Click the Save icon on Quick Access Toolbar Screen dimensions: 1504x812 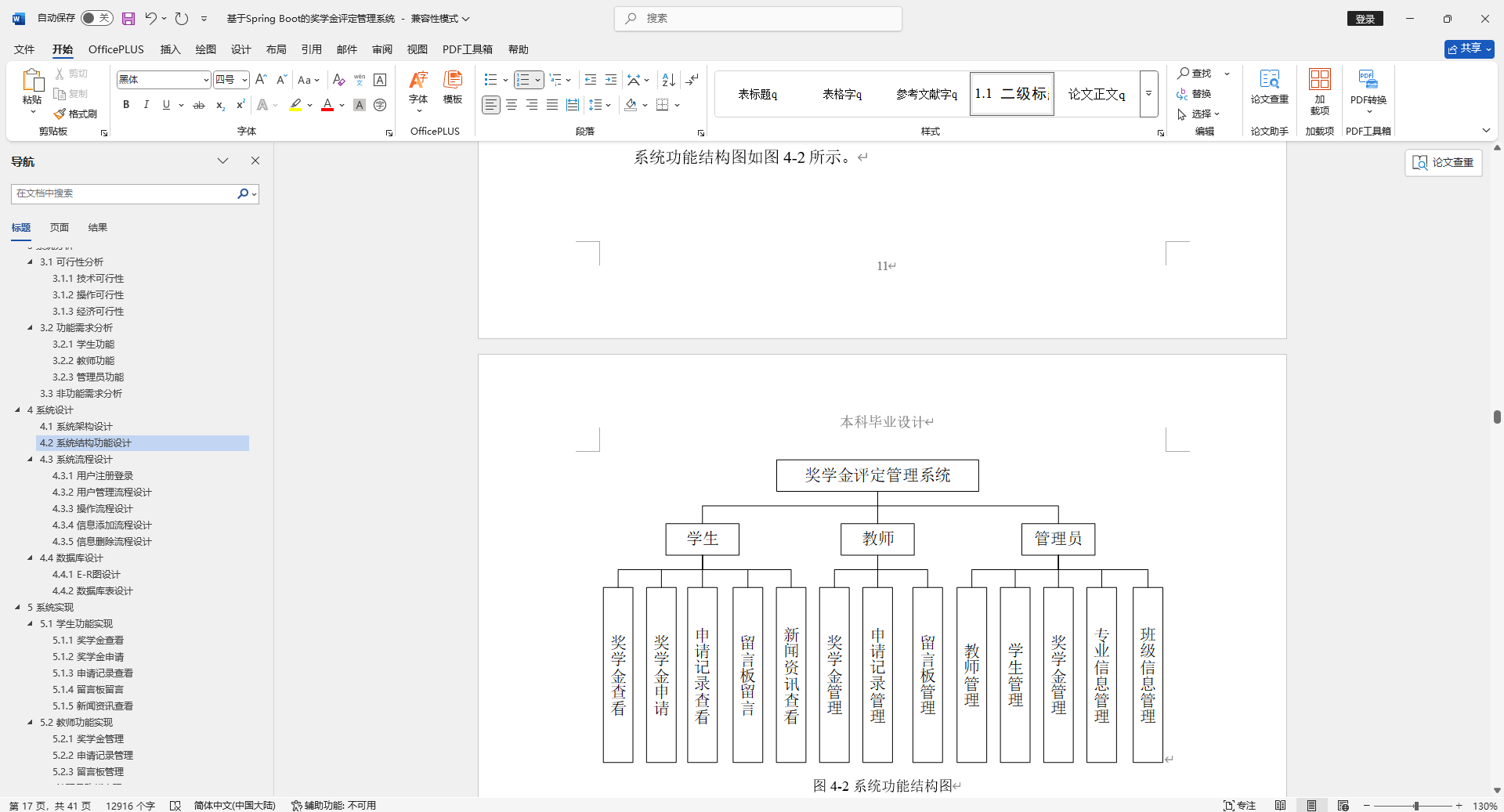tap(128, 19)
